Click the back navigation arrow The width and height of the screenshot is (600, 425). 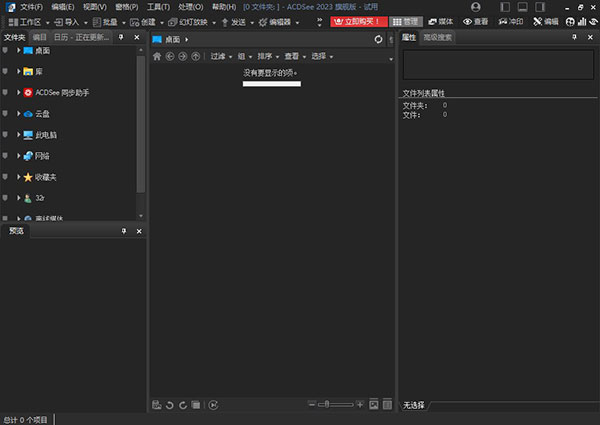click(x=170, y=56)
